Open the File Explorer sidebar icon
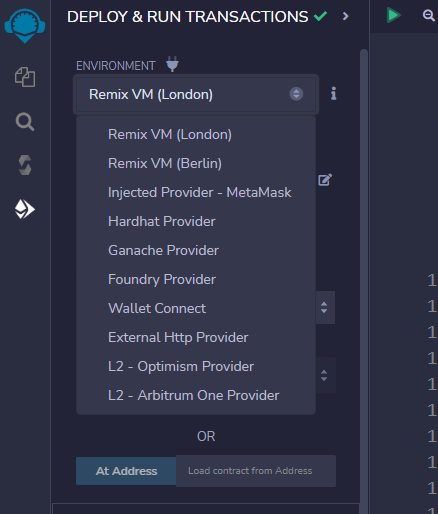The image size is (438, 514). coord(25,77)
